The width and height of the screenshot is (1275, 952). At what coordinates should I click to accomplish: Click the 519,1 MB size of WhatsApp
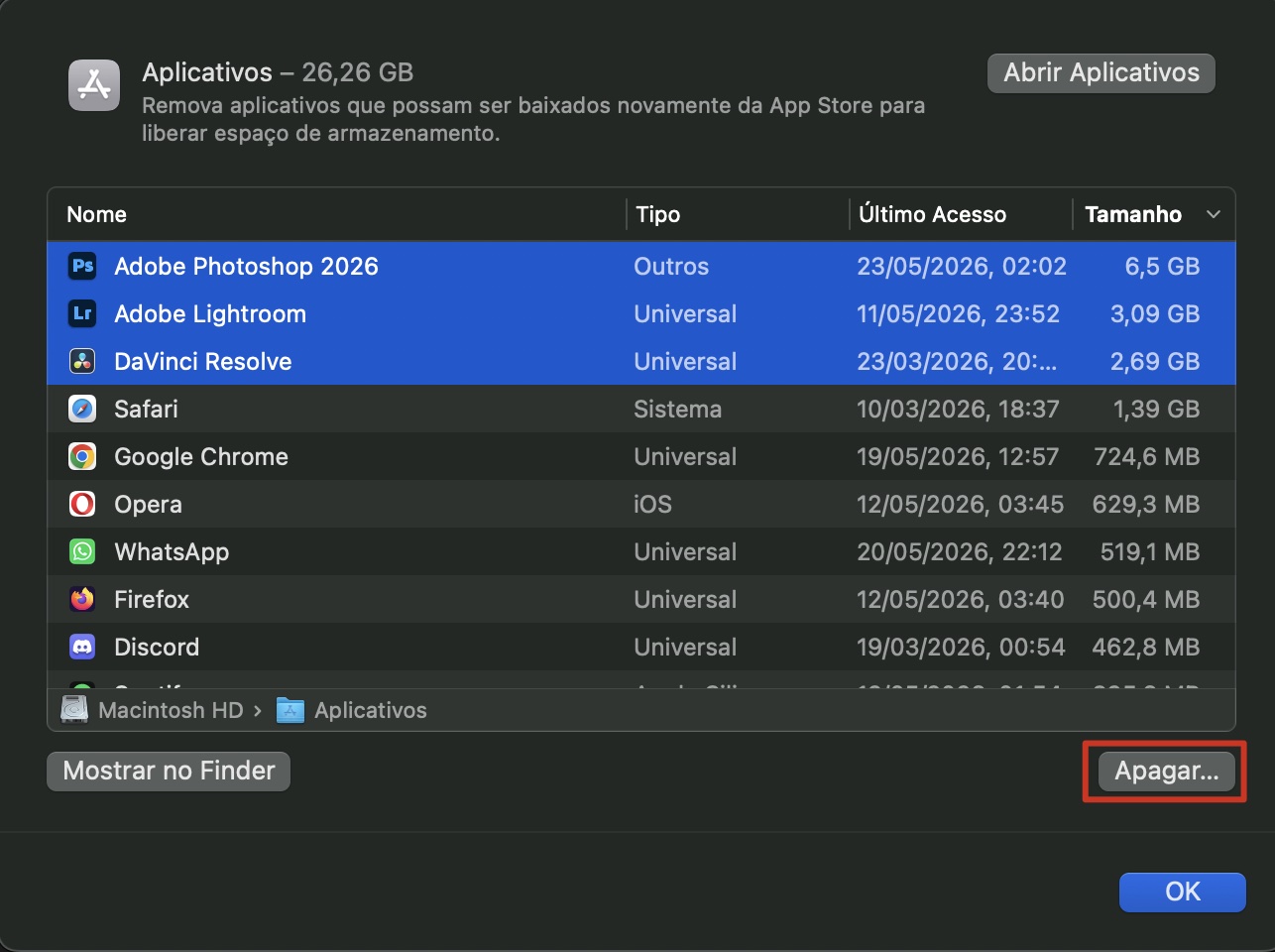pos(1150,551)
